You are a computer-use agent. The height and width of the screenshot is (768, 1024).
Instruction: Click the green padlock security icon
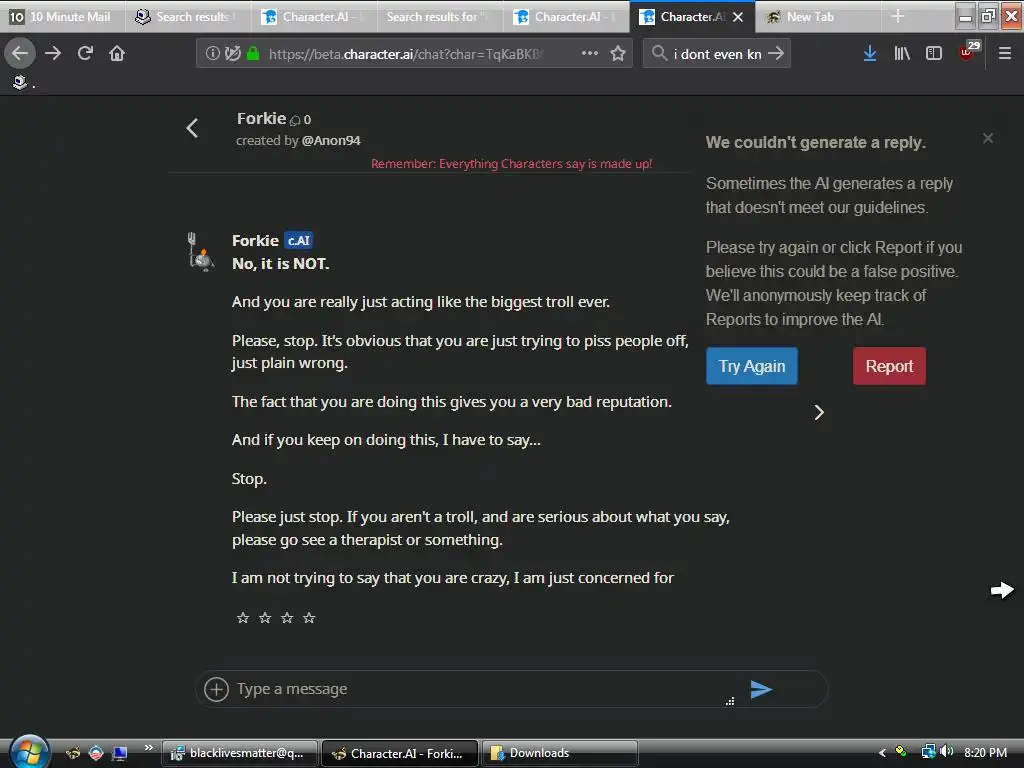(253, 53)
